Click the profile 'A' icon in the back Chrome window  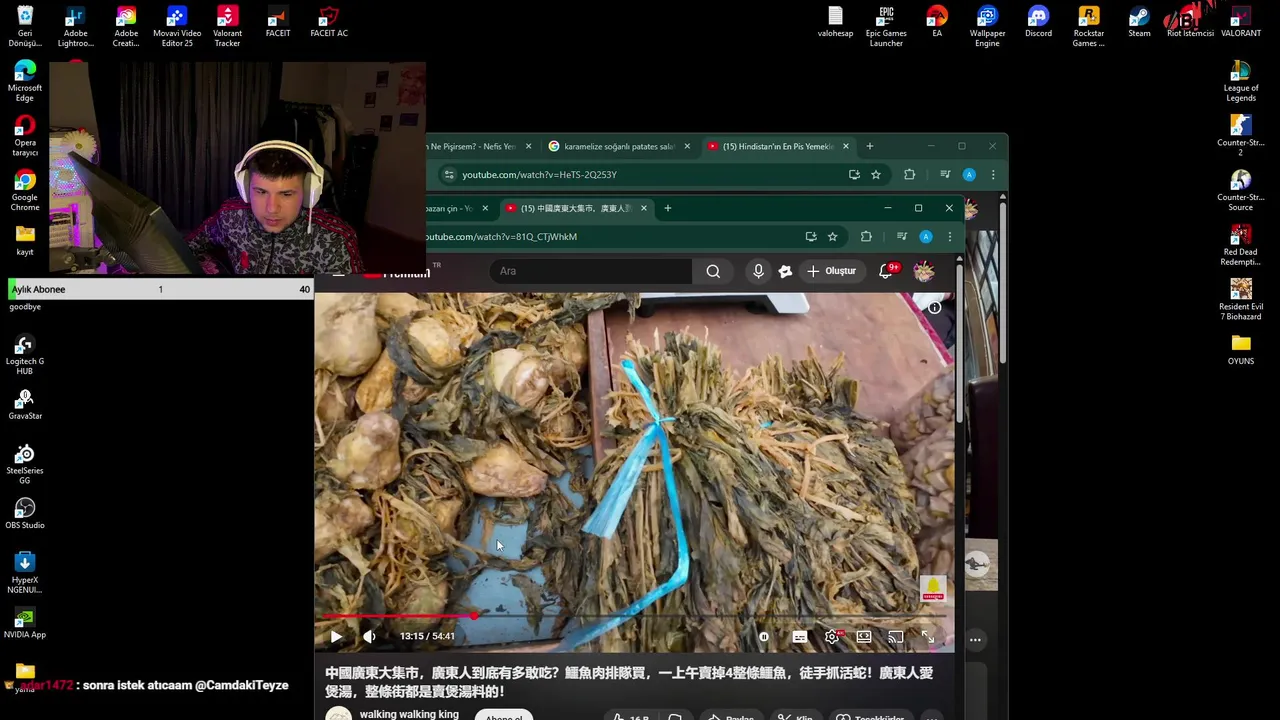[969, 175]
